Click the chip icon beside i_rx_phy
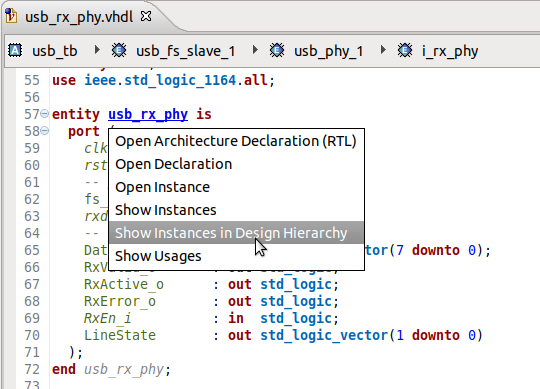 [x=405, y=50]
